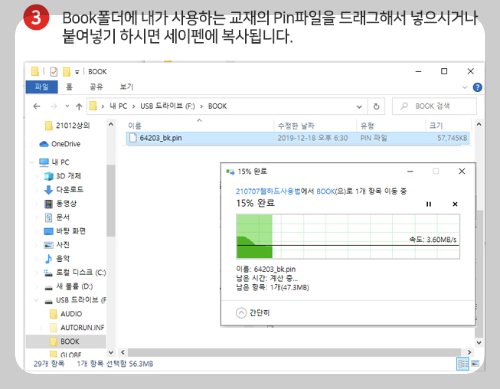This screenshot has height=389, width=500.
Task: Click 내 PC in the address path
Action: [x=118, y=106]
